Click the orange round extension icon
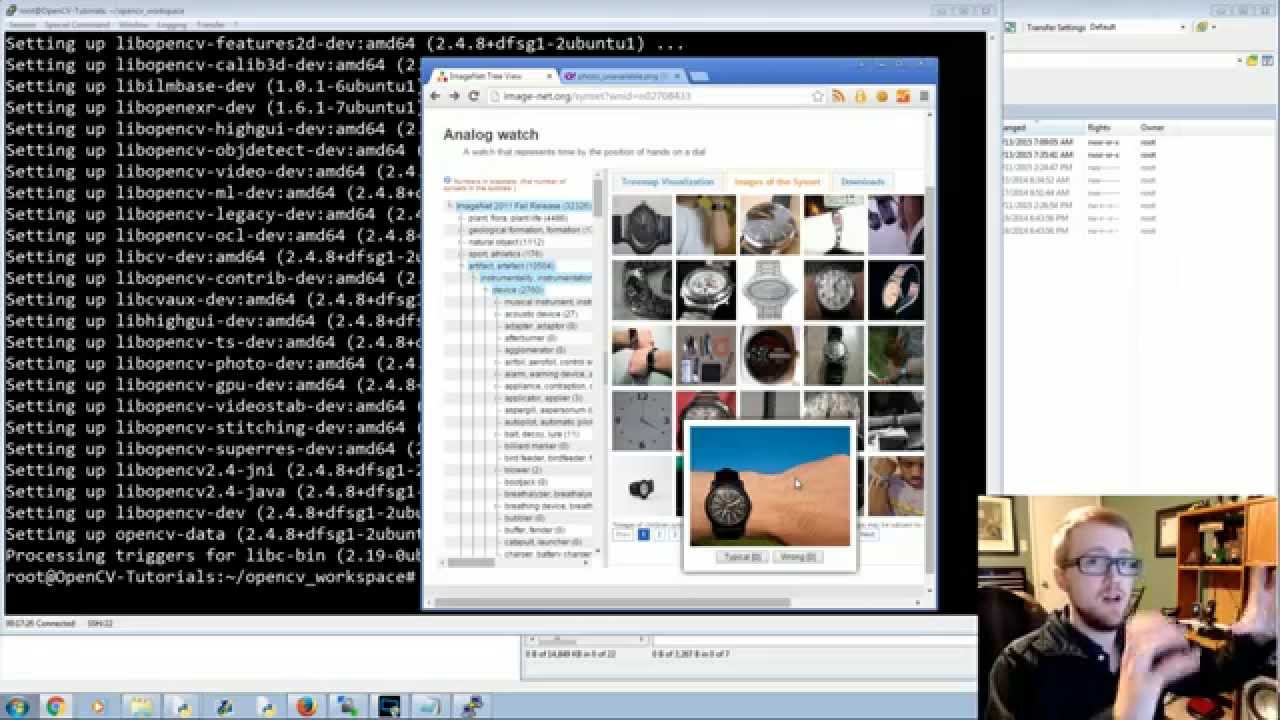This screenshot has width=1280, height=720. point(882,96)
